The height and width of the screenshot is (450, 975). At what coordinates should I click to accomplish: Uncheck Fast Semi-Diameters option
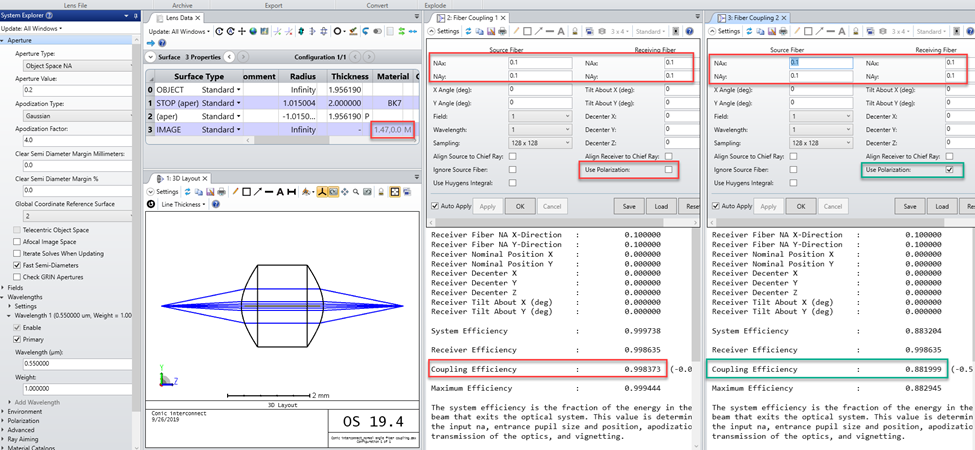[17, 265]
